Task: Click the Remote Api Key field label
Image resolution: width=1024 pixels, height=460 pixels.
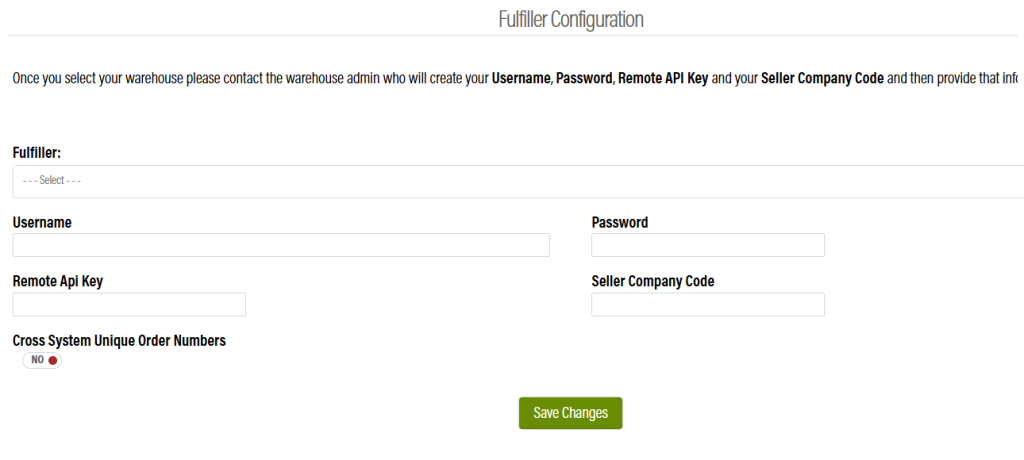Action: pyautogui.click(x=58, y=281)
